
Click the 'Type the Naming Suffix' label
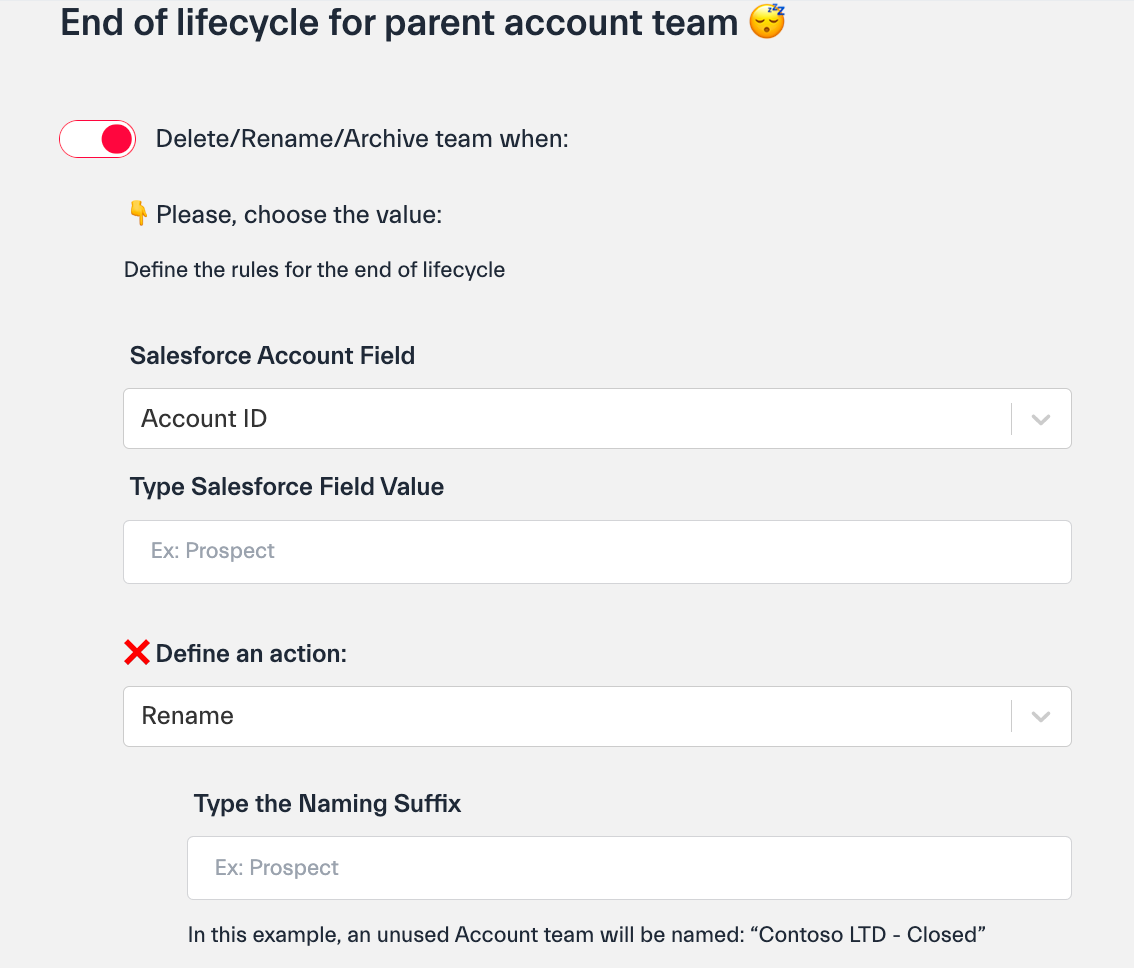(327, 804)
